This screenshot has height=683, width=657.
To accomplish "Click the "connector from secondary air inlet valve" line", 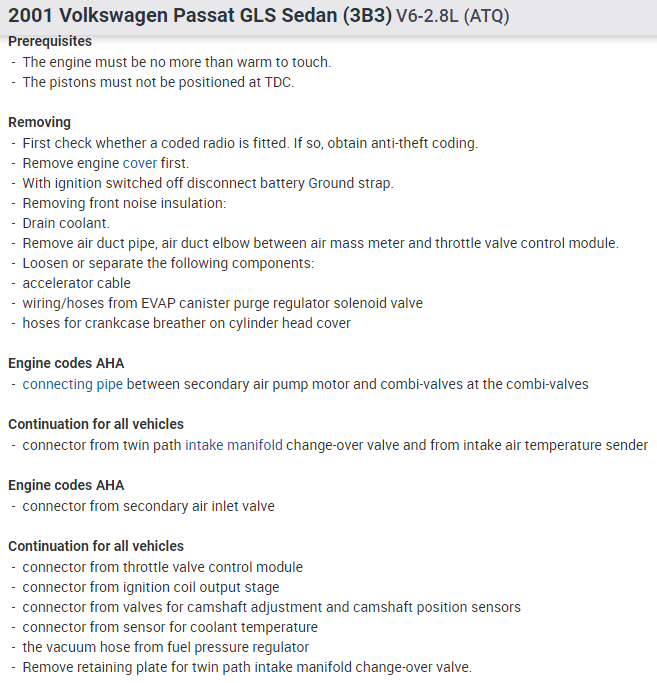I will click(148, 506).
